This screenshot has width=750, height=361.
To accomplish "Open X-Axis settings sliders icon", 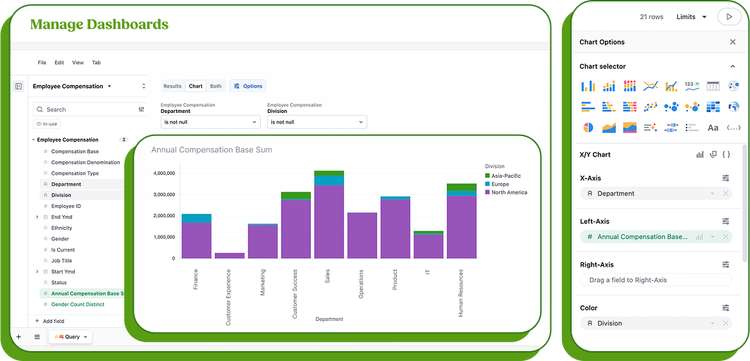I will coord(726,178).
